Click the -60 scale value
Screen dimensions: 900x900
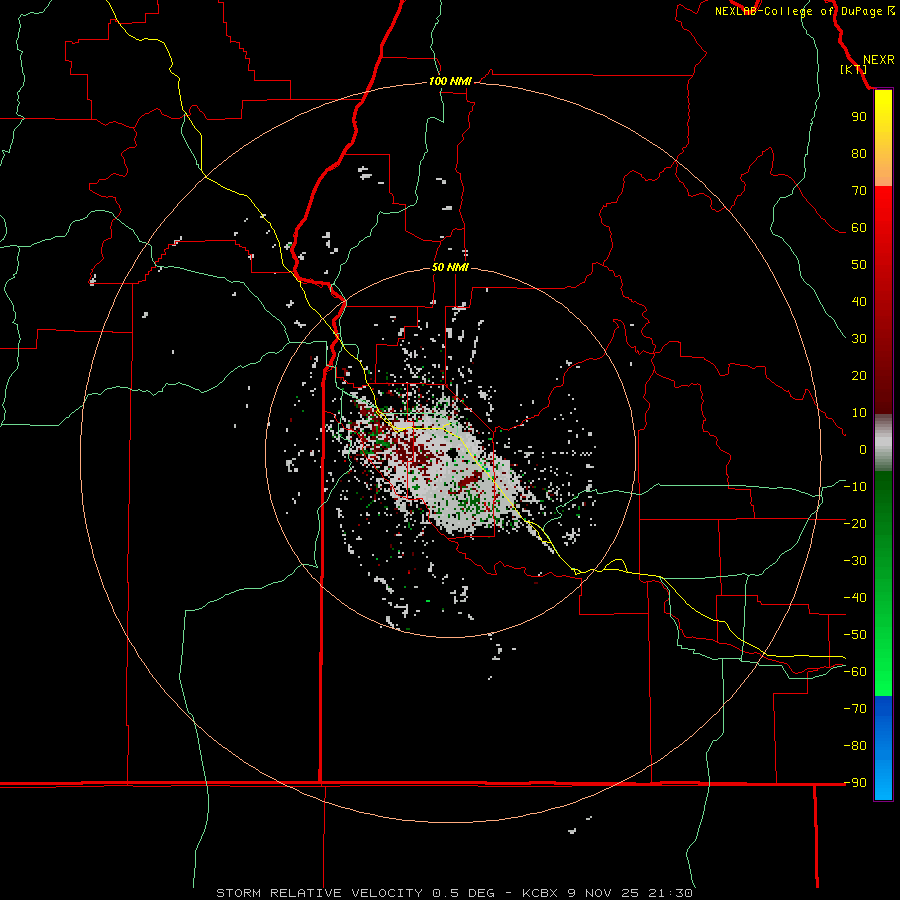tap(855, 672)
